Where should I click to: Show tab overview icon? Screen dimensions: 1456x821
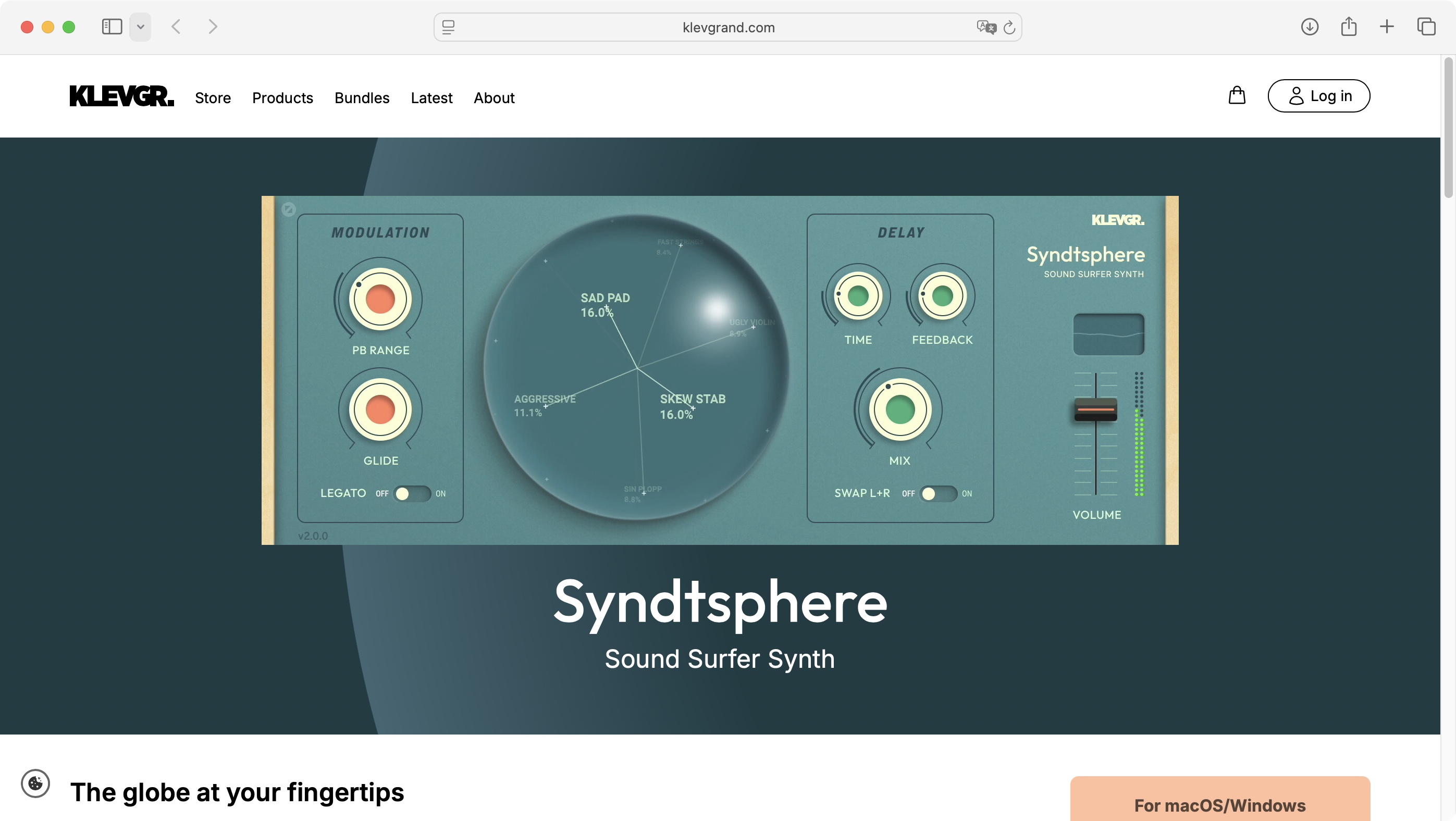pos(1426,27)
